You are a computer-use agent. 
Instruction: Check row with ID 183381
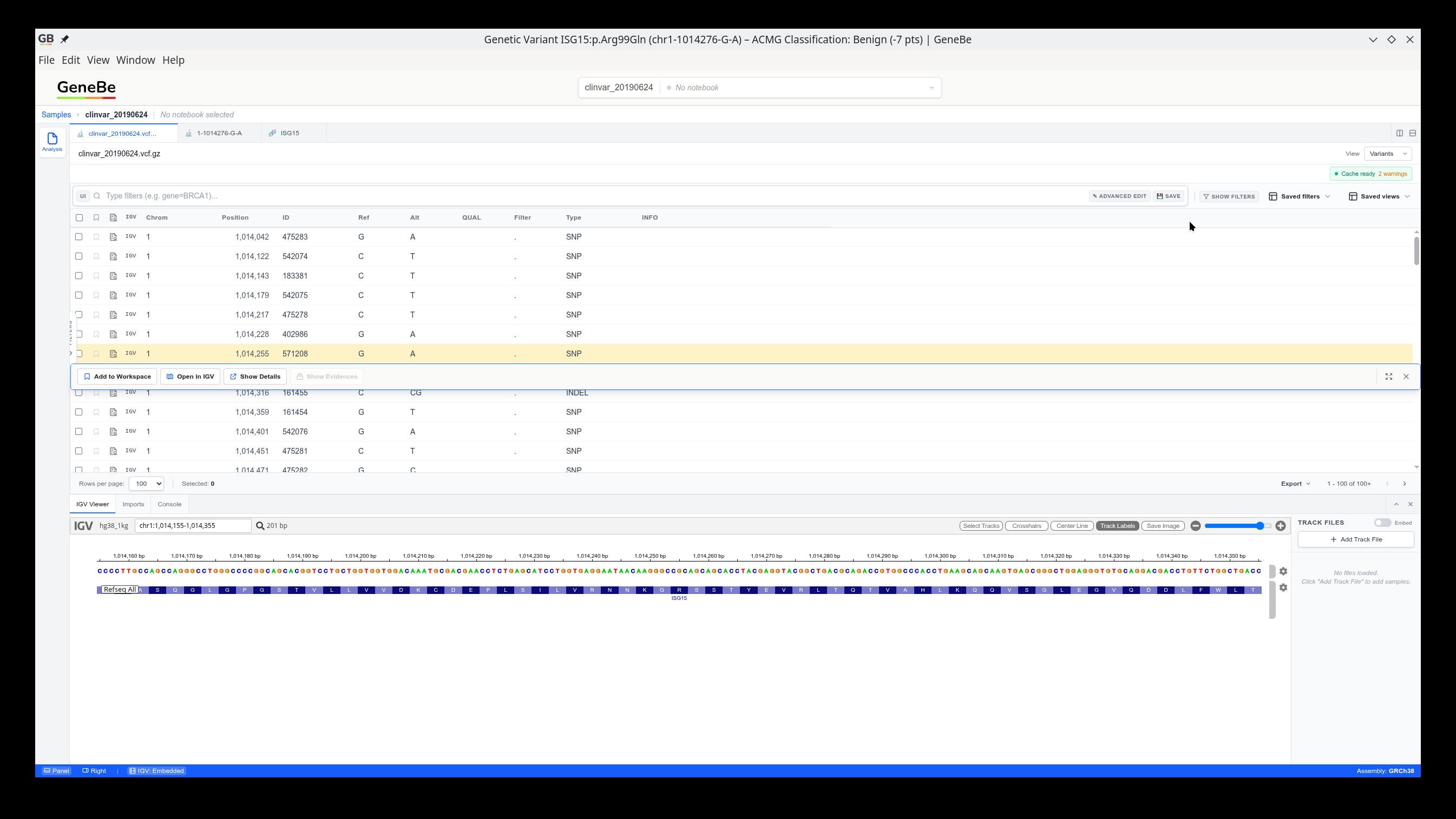click(x=79, y=276)
